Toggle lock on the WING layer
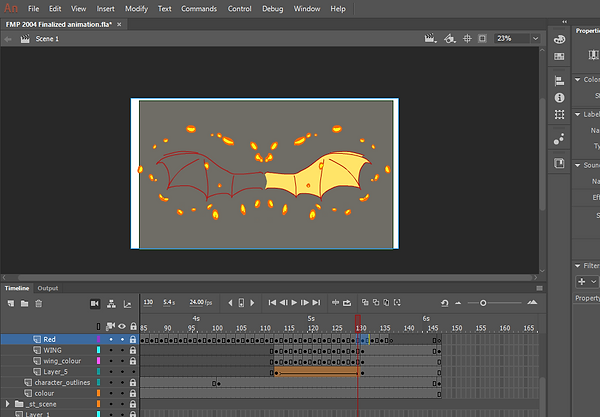Viewport: 600px width, 417px height. pyautogui.click(x=133, y=350)
